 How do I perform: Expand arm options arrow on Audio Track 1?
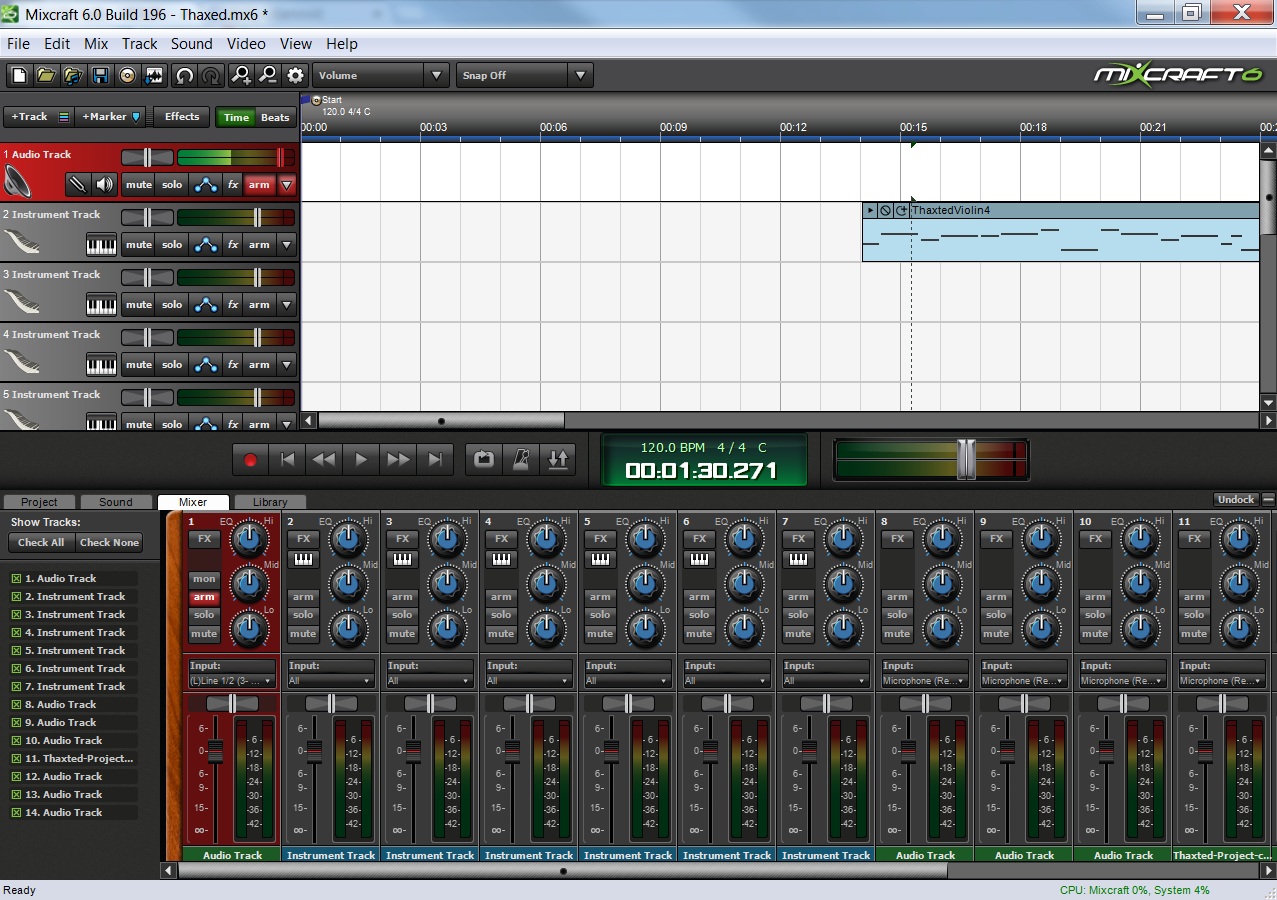(287, 184)
